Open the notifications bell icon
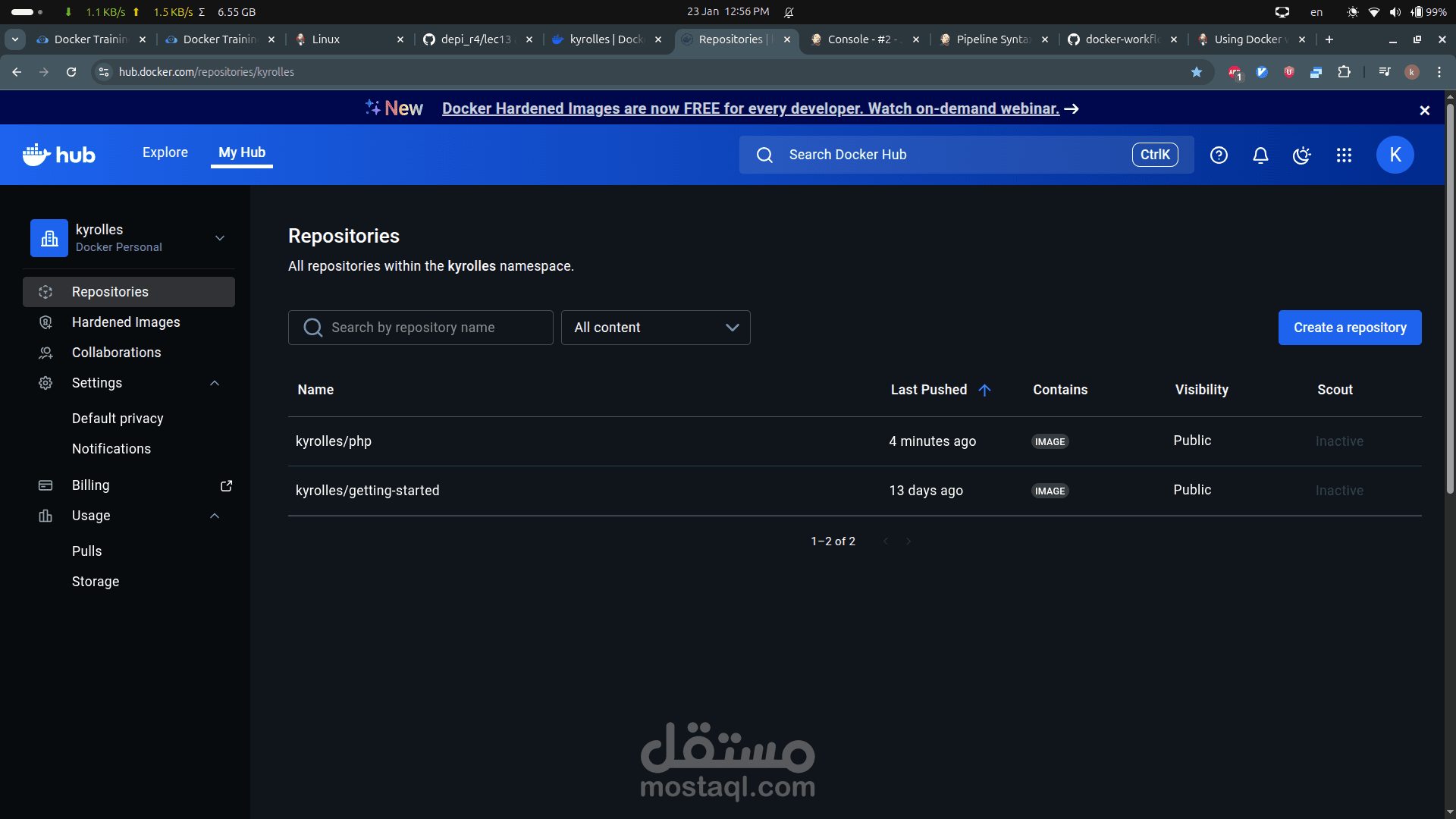Image resolution: width=1456 pixels, height=819 pixels. [1260, 155]
